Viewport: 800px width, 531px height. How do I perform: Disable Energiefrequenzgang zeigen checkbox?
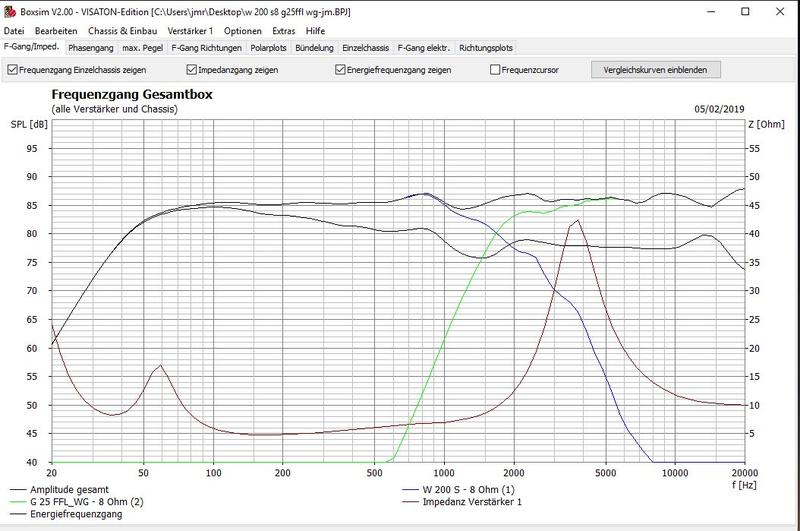340,70
